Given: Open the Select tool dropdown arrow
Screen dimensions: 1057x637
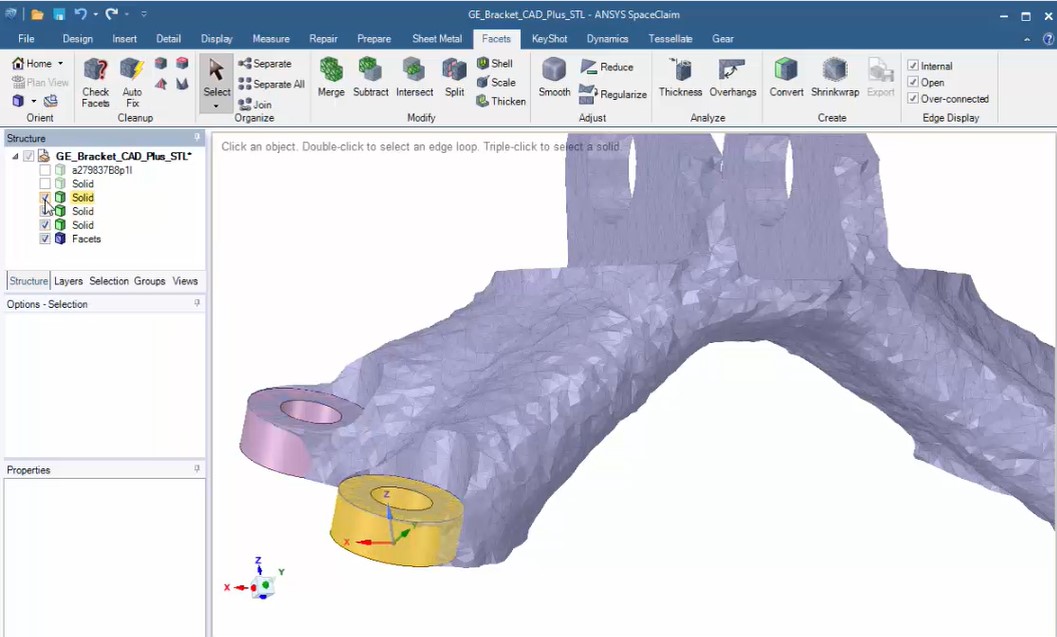Looking at the screenshot, I should [216, 106].
